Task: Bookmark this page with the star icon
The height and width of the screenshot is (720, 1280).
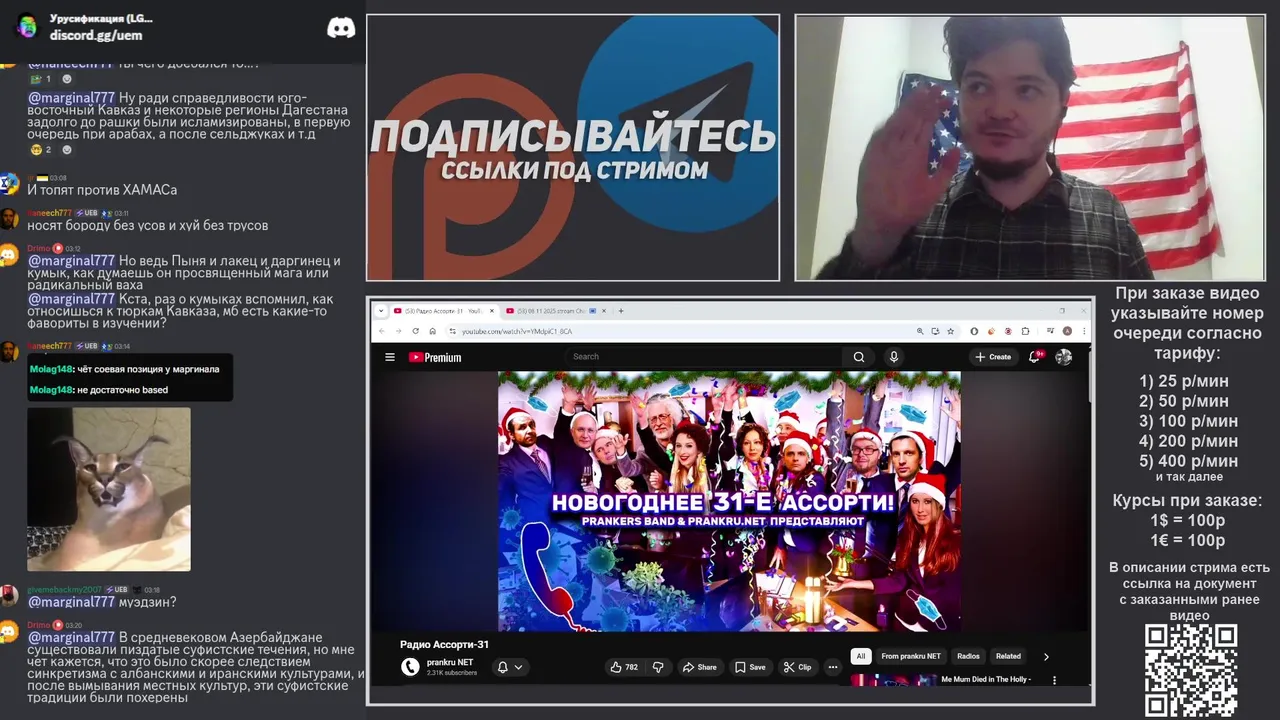Action: [950, 331]
